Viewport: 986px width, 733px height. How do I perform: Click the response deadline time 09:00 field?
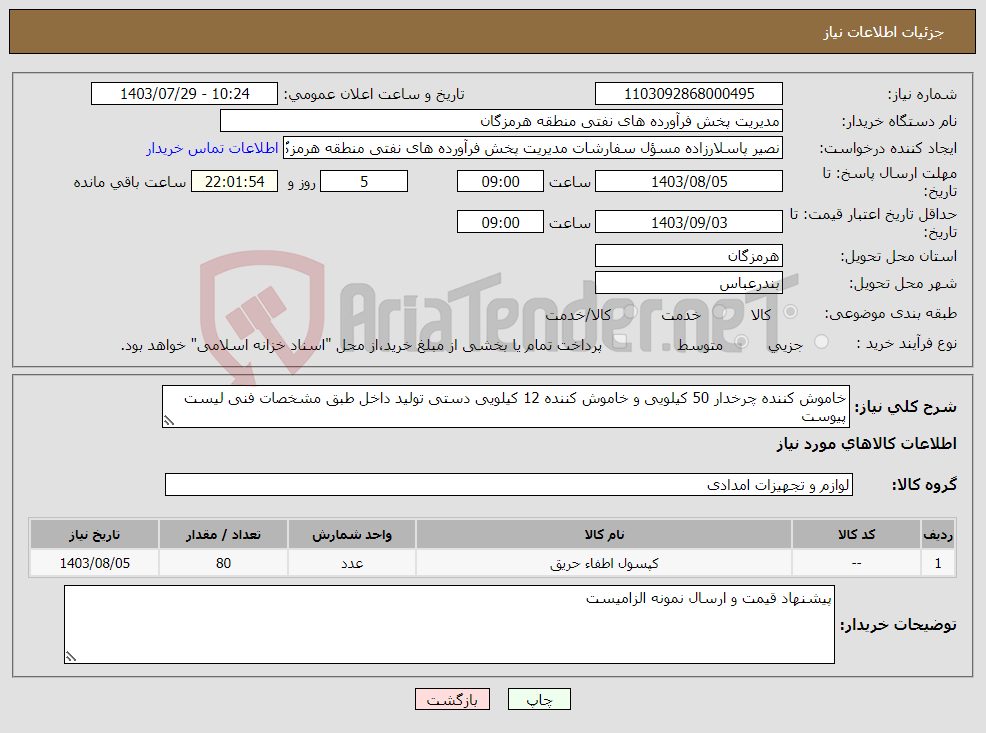pyautogui.click(x=500, y=182)
